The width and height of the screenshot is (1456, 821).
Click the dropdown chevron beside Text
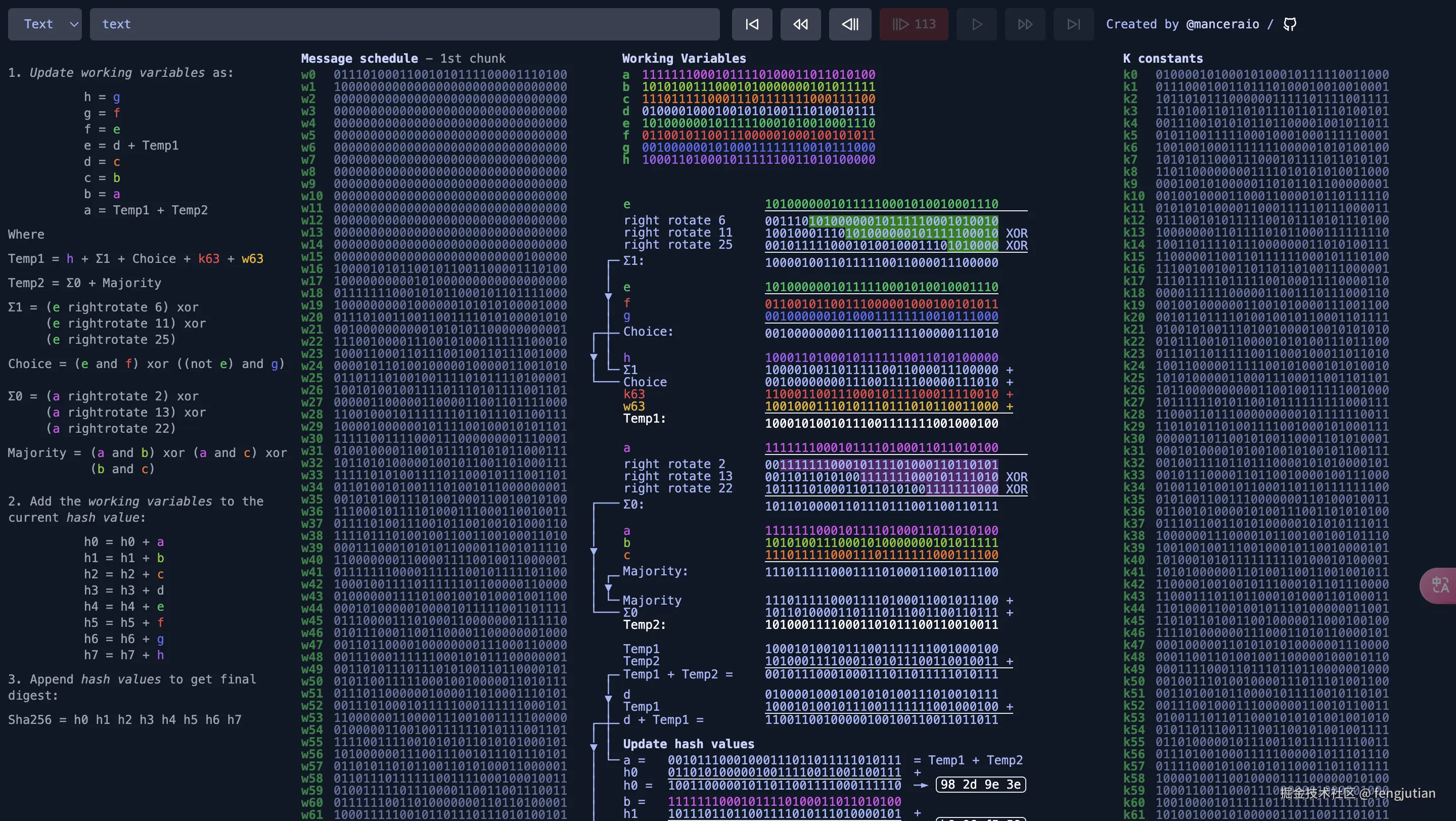pos(73,24)
